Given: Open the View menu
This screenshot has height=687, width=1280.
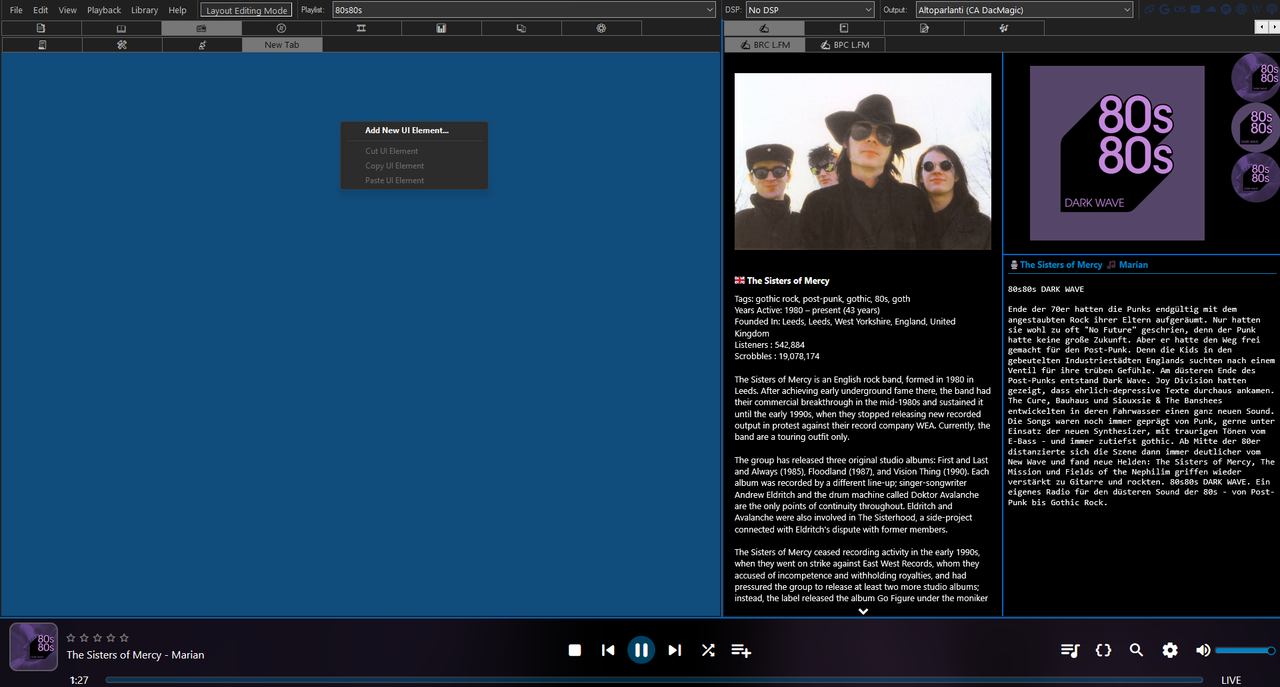Looking at the screenshot, I should click(67, 10).
